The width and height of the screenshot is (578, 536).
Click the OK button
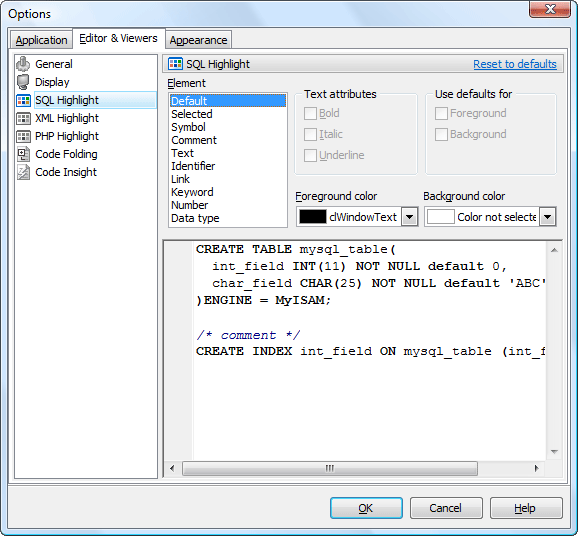pyautogui.click(x=366, y=508)
